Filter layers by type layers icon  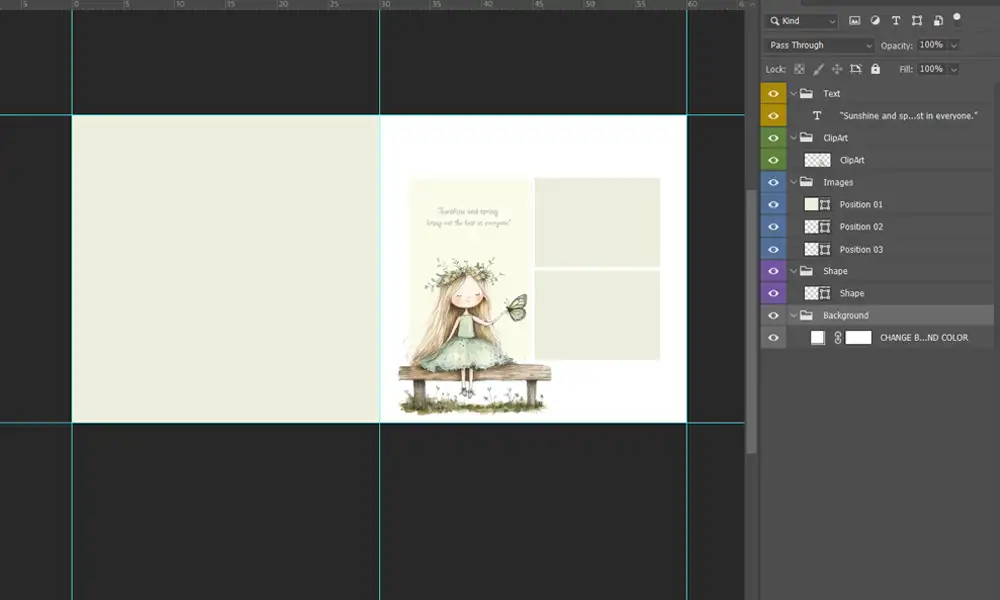896,20
